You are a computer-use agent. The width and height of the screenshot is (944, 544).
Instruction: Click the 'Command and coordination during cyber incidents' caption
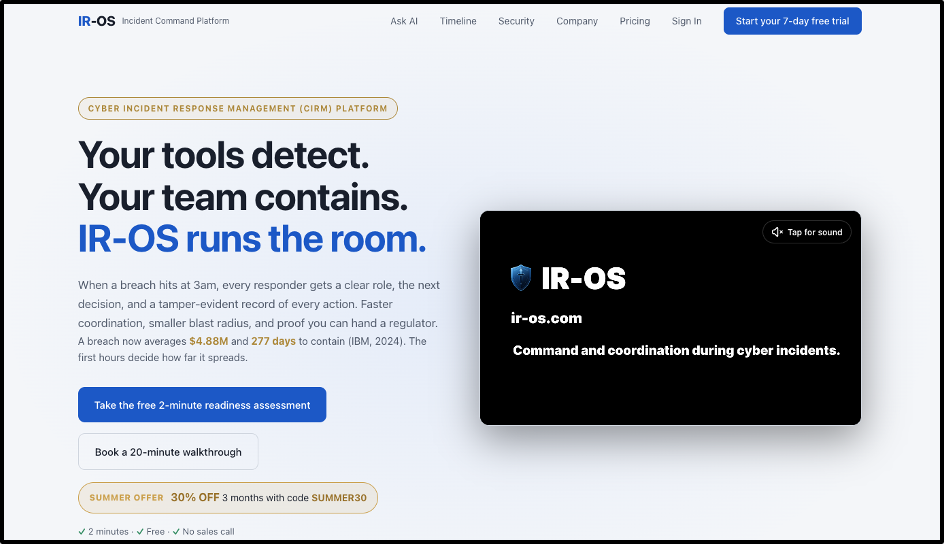676,350
